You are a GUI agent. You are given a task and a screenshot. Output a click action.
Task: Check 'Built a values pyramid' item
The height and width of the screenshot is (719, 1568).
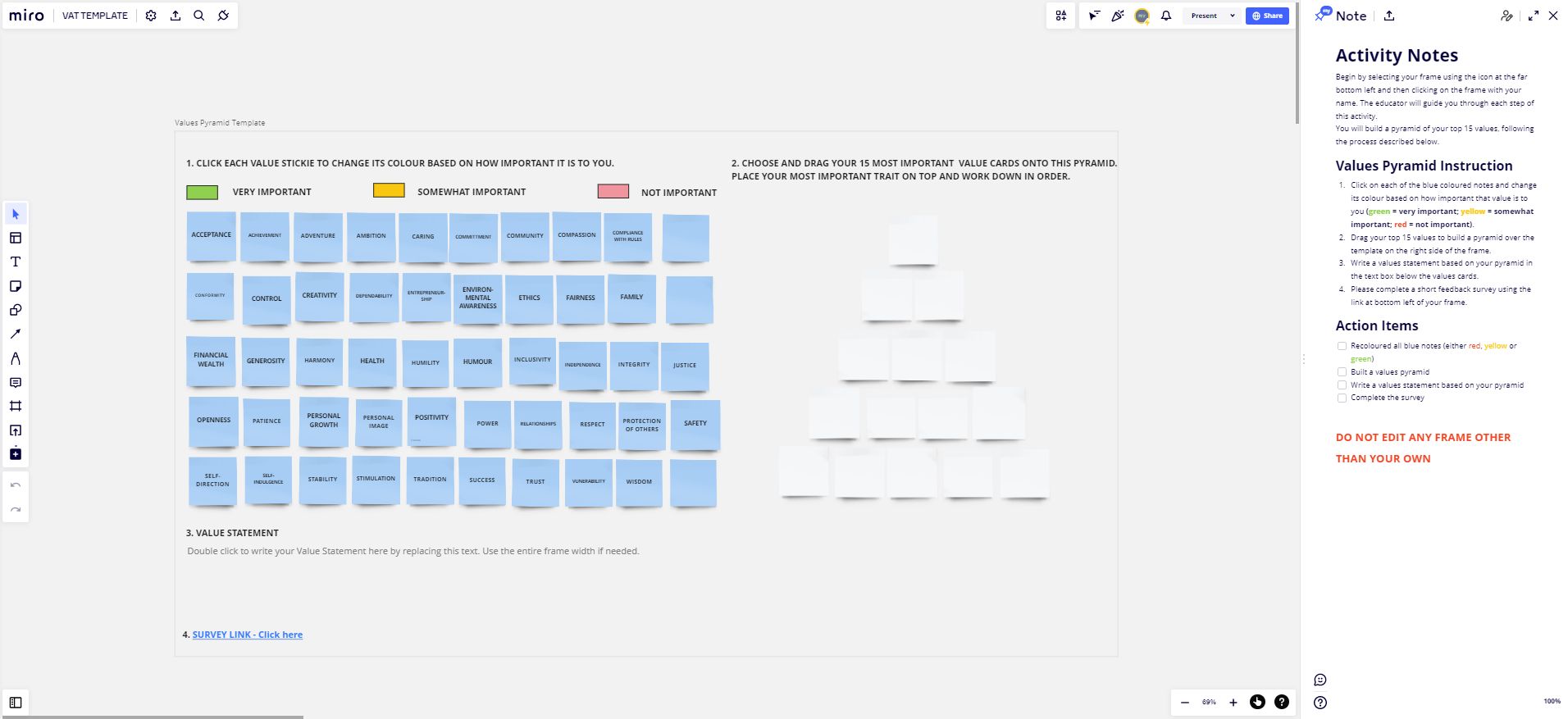tap(1342, 372)
